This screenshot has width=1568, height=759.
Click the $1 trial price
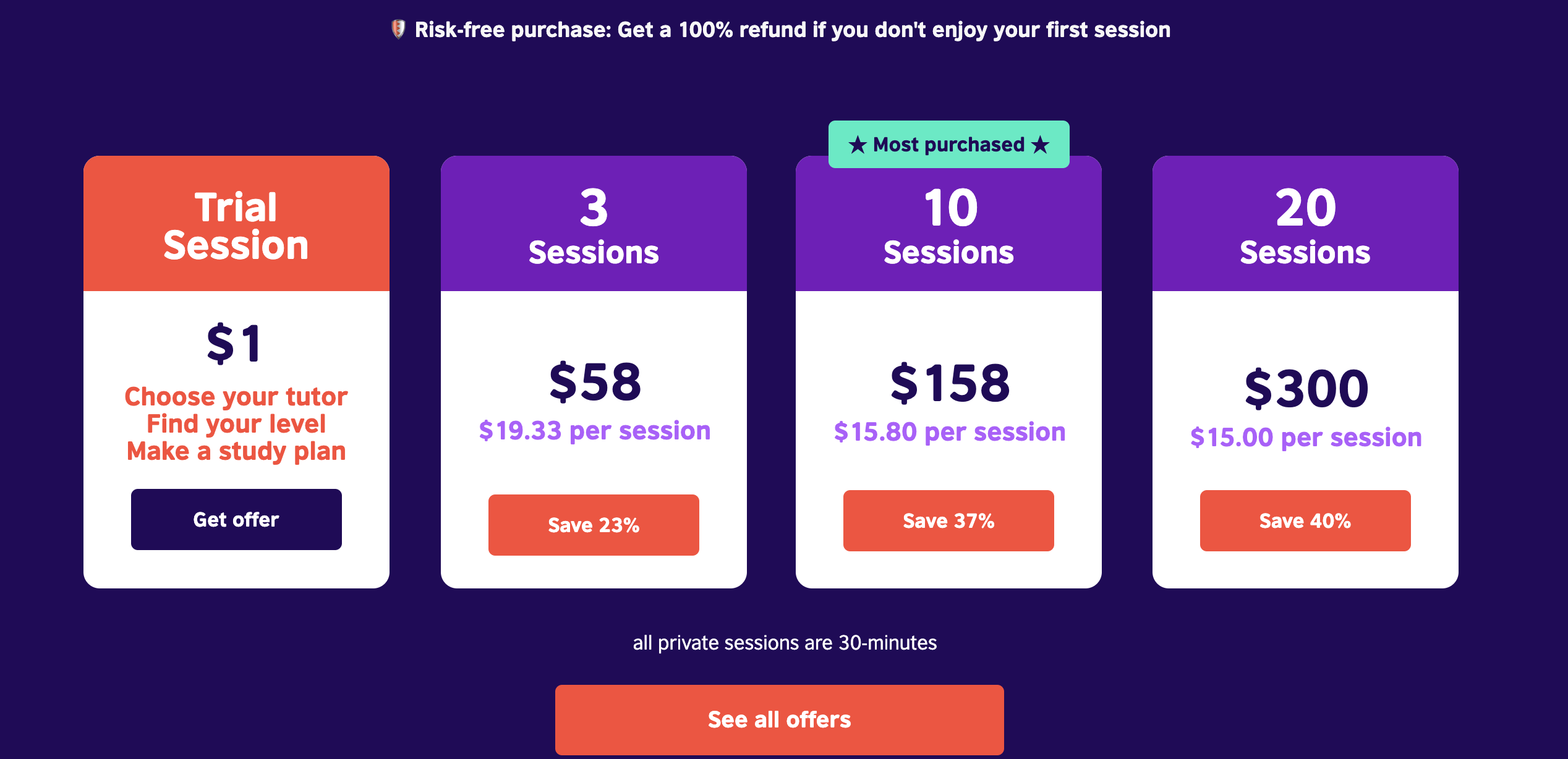pyautogui.click(x=235, y=343)
